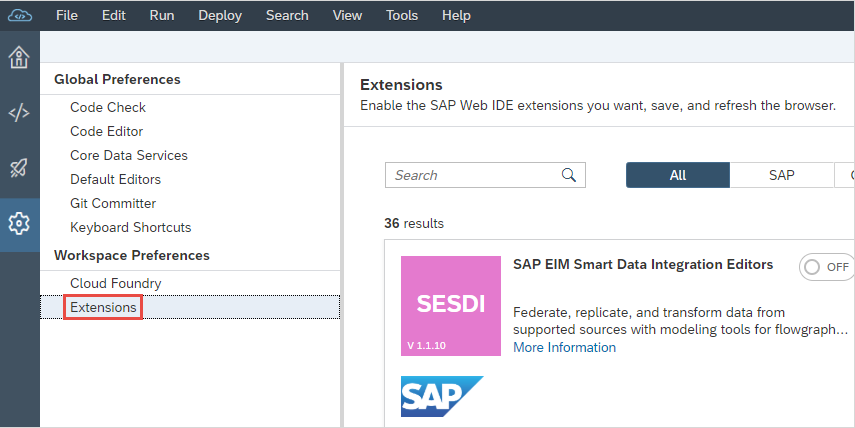Screen dimensions: 855x428
Task: Switch to the All filter tab
Action: 678,175
